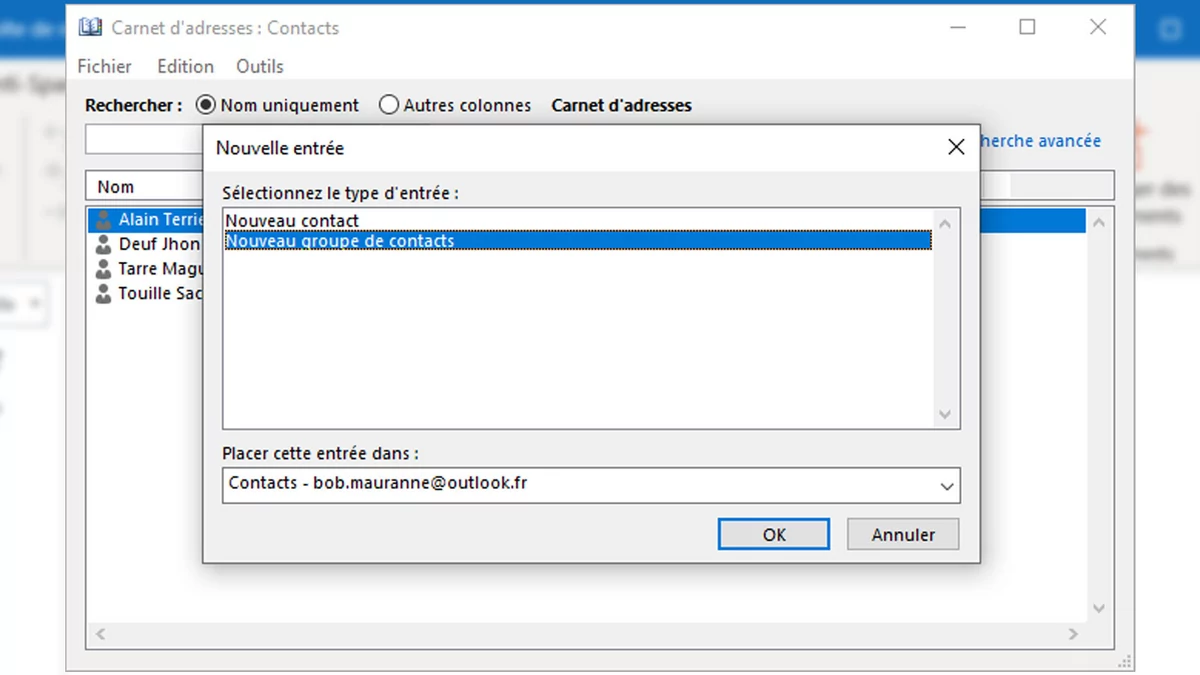Click the address book icon in title bar
The height and width of the screenshot is (675, 1200).
pyautogui.click(x=91, y=28)
